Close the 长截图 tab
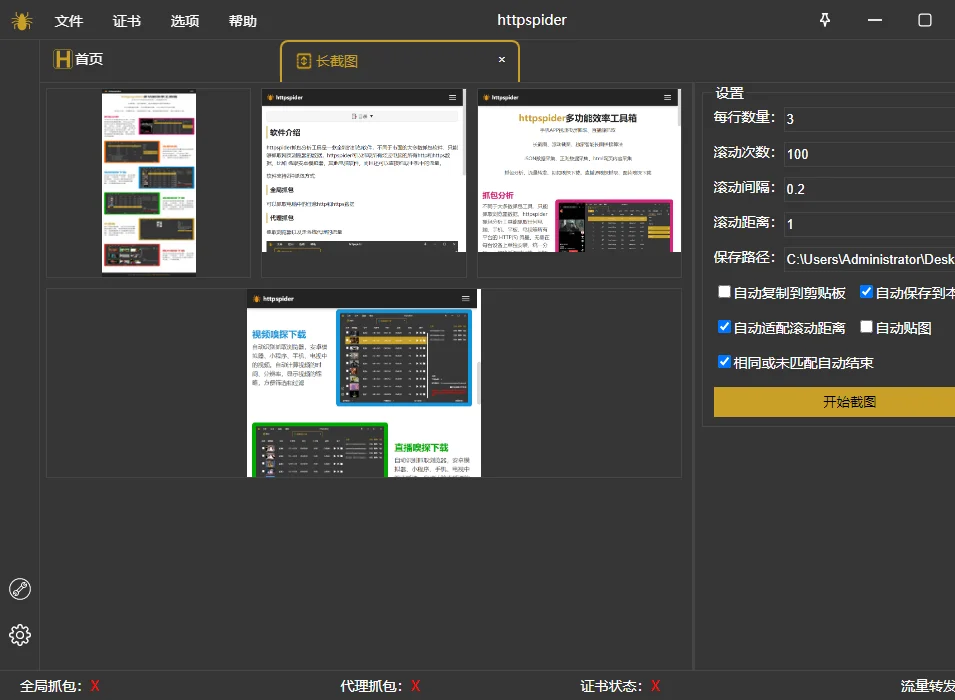955x700 pixels. click(x=502, y=59)
